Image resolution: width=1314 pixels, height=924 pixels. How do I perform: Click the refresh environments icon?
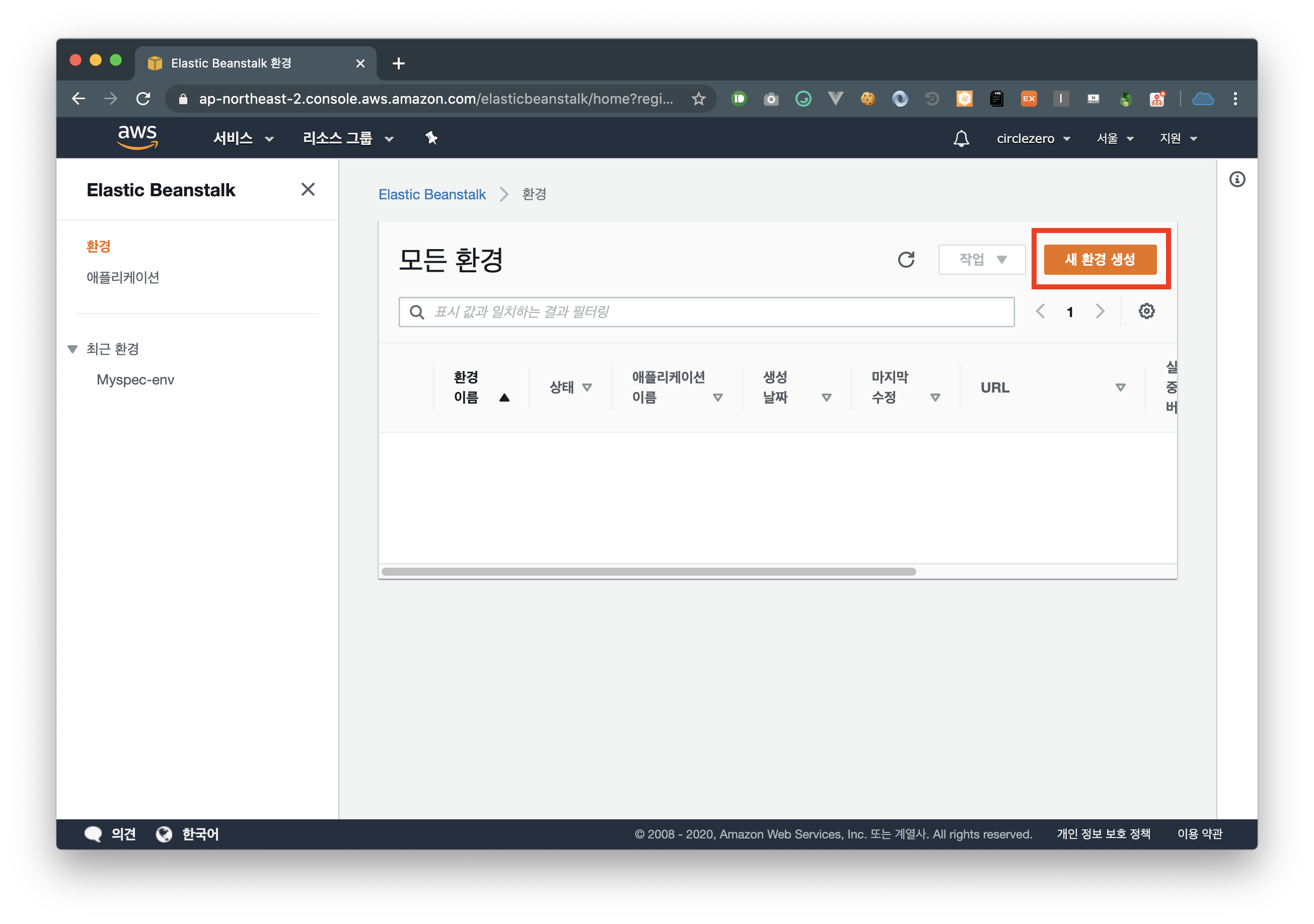click(905, 259)
